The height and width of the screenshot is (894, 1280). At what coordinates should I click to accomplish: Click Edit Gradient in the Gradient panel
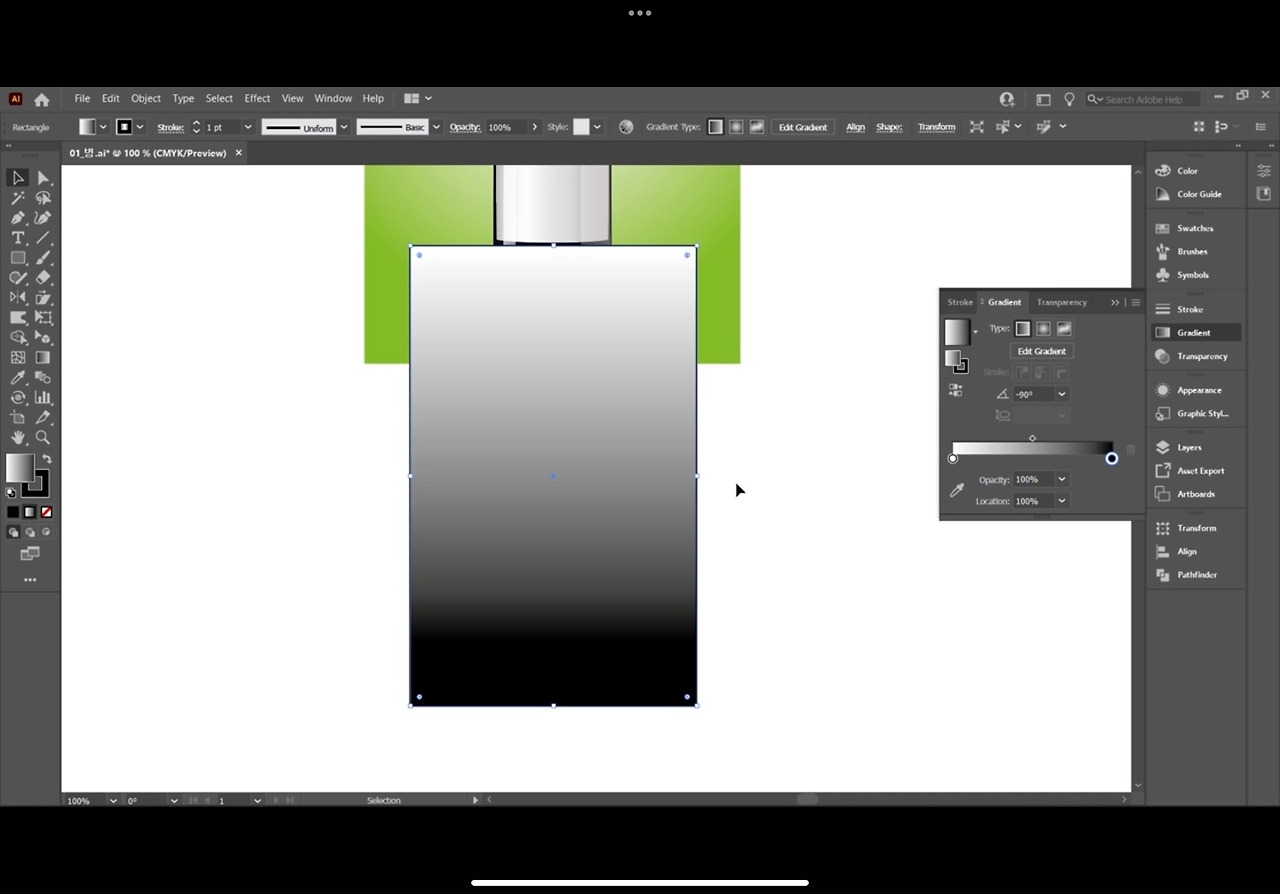1042,351
